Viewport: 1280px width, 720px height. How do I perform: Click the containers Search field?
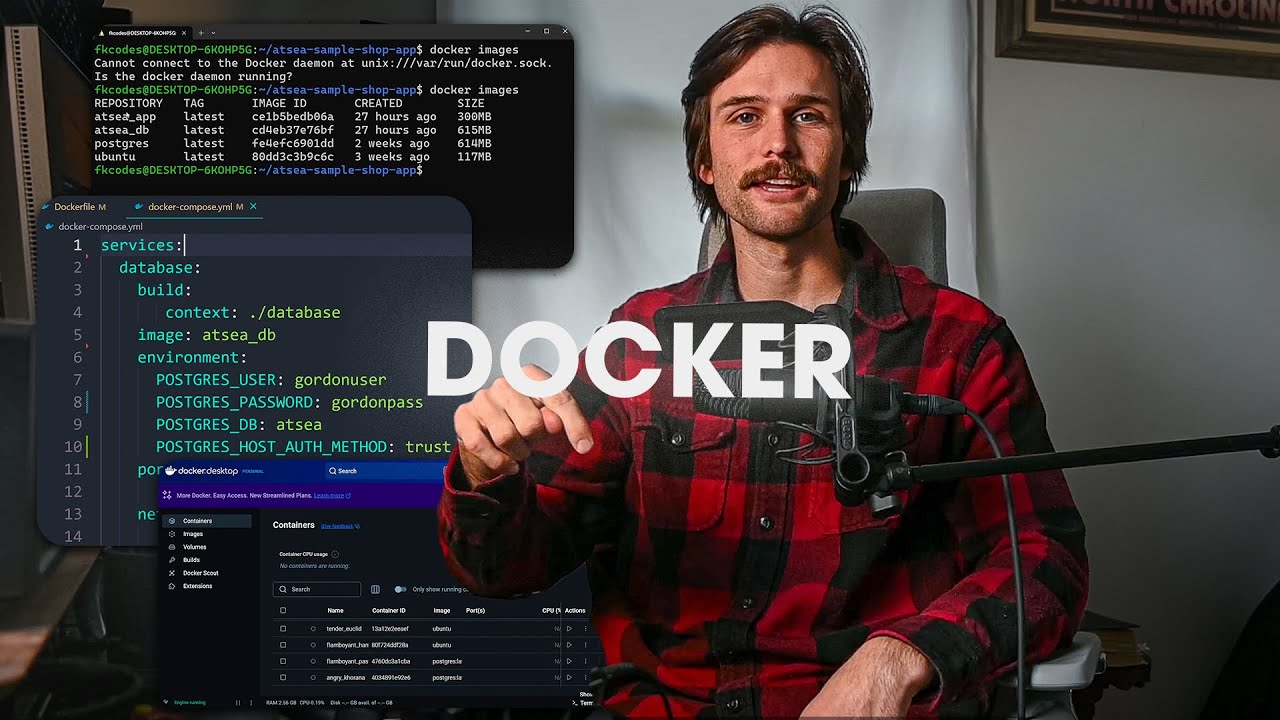coord(317,590)
